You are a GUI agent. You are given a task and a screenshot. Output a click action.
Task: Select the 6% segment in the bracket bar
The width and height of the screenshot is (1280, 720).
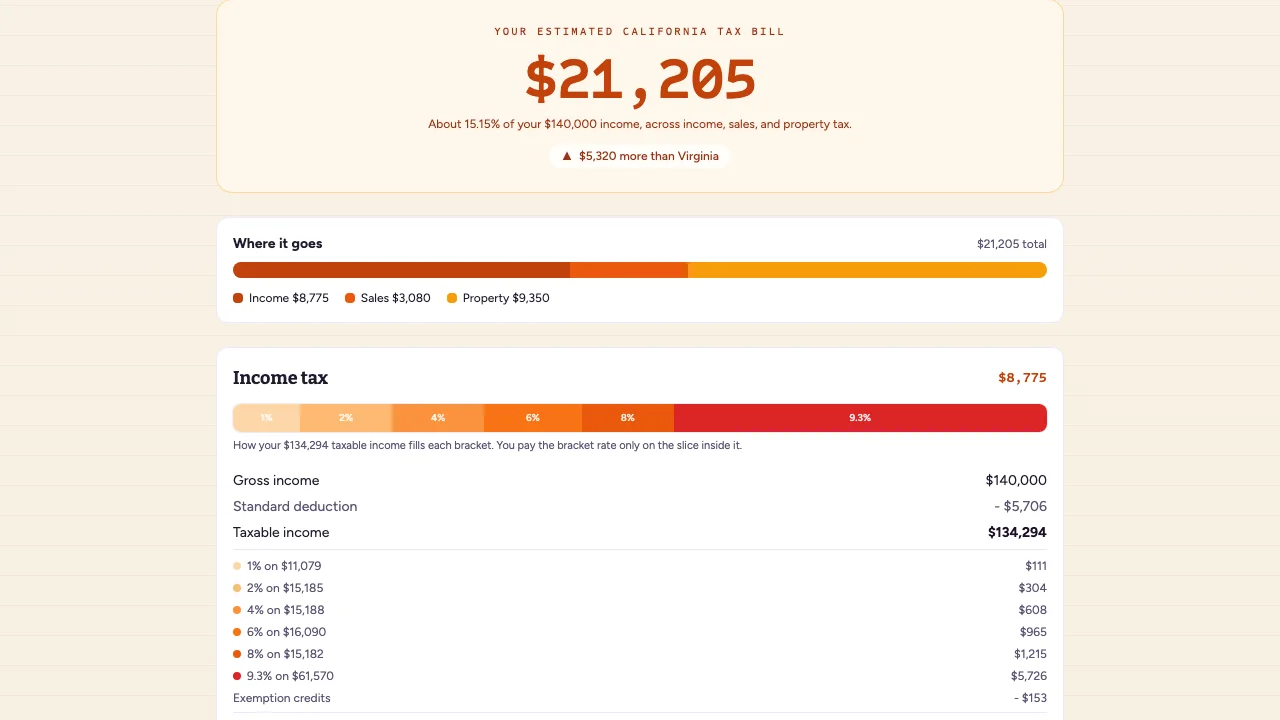[533, 418]
